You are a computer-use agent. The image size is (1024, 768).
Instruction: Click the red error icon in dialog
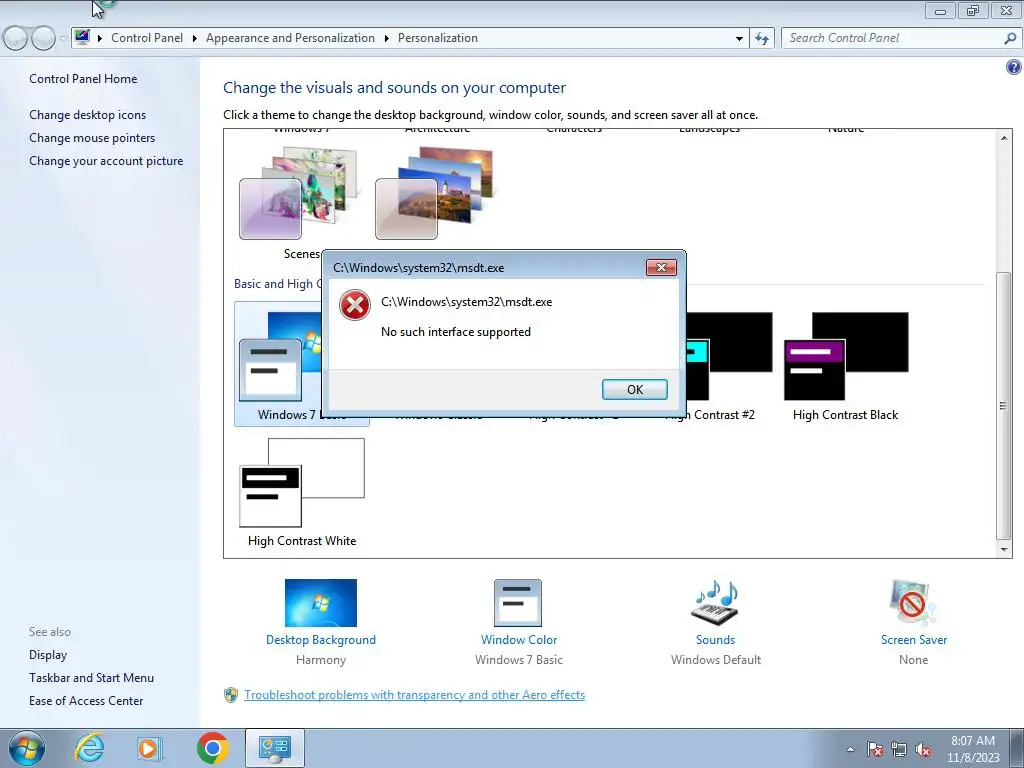pos(355,306)
